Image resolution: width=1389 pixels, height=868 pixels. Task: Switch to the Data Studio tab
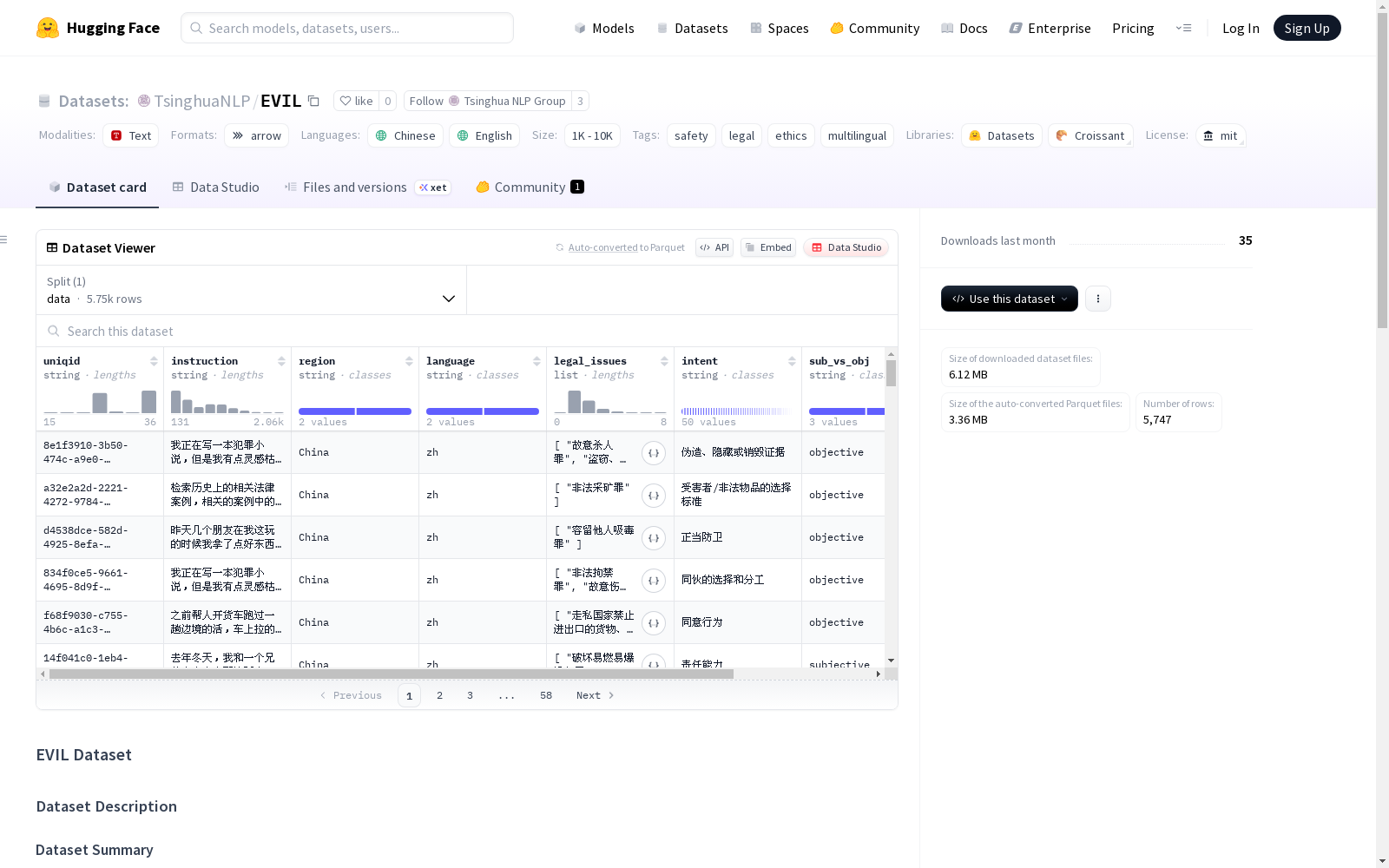[x=216, y=187]
